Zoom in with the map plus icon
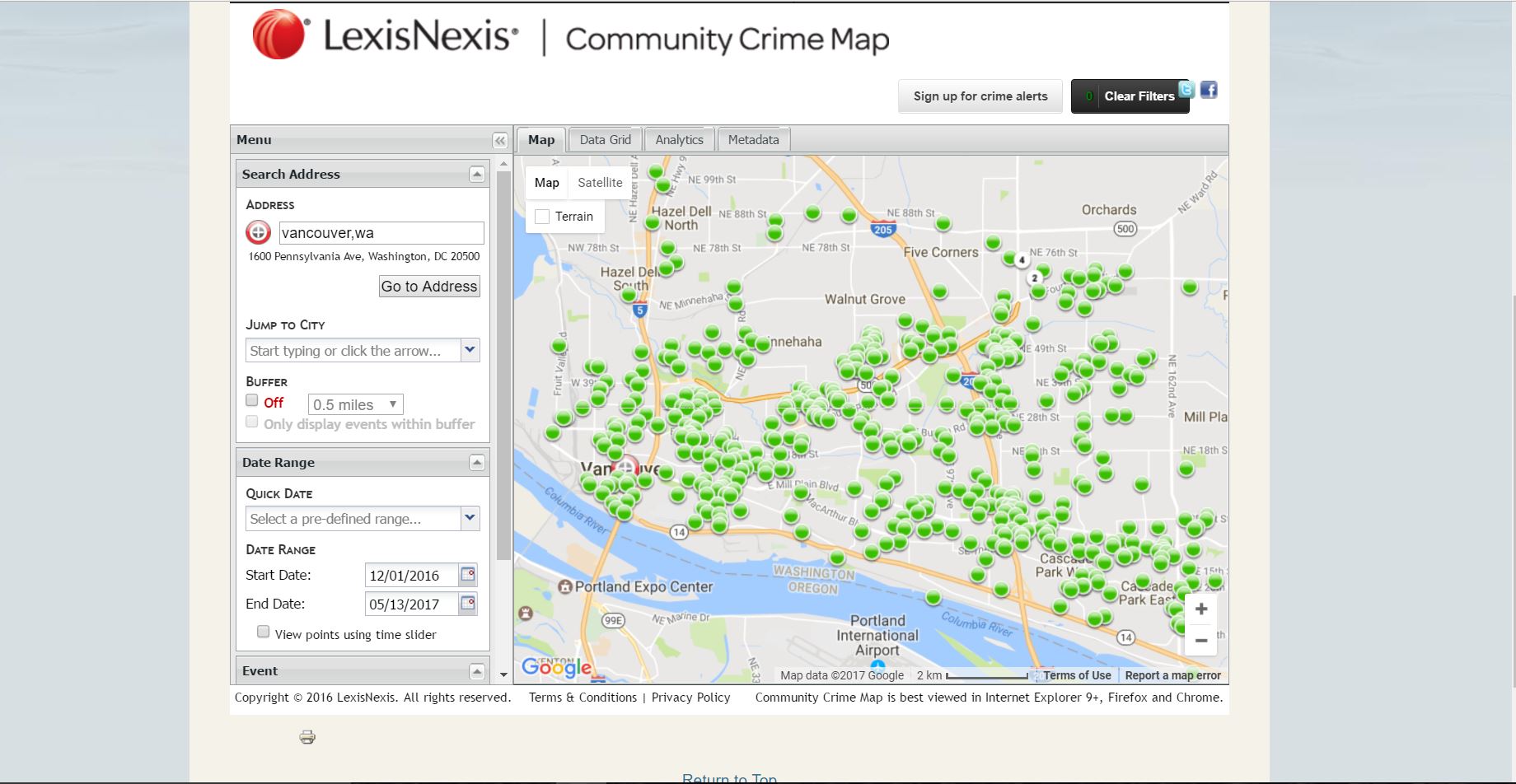 tap(1200, 609)
